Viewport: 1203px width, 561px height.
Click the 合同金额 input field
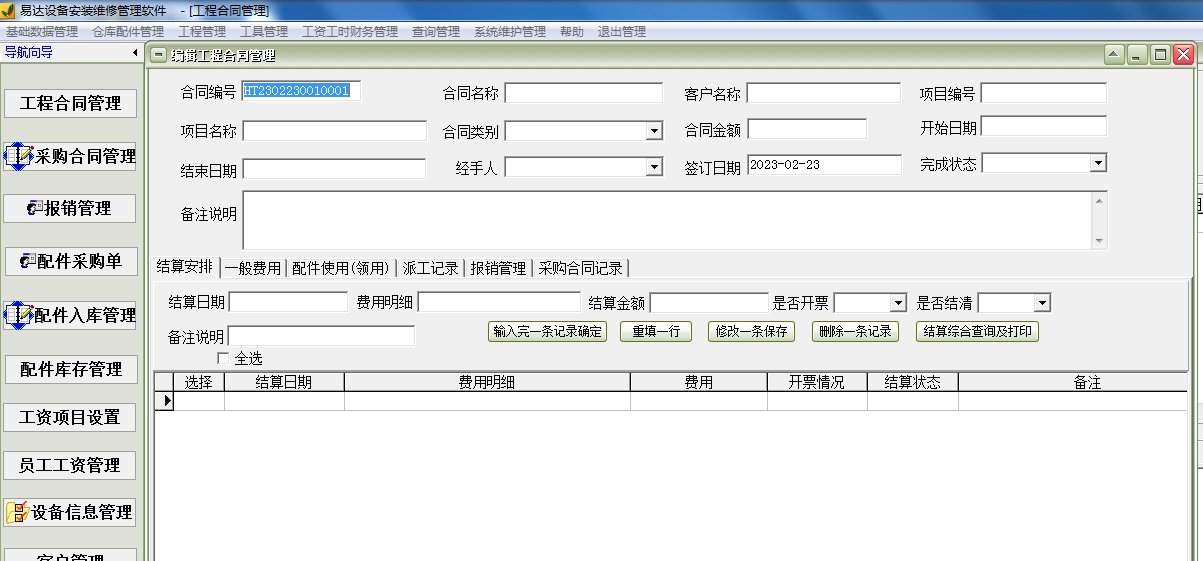[x=807, y=129]
